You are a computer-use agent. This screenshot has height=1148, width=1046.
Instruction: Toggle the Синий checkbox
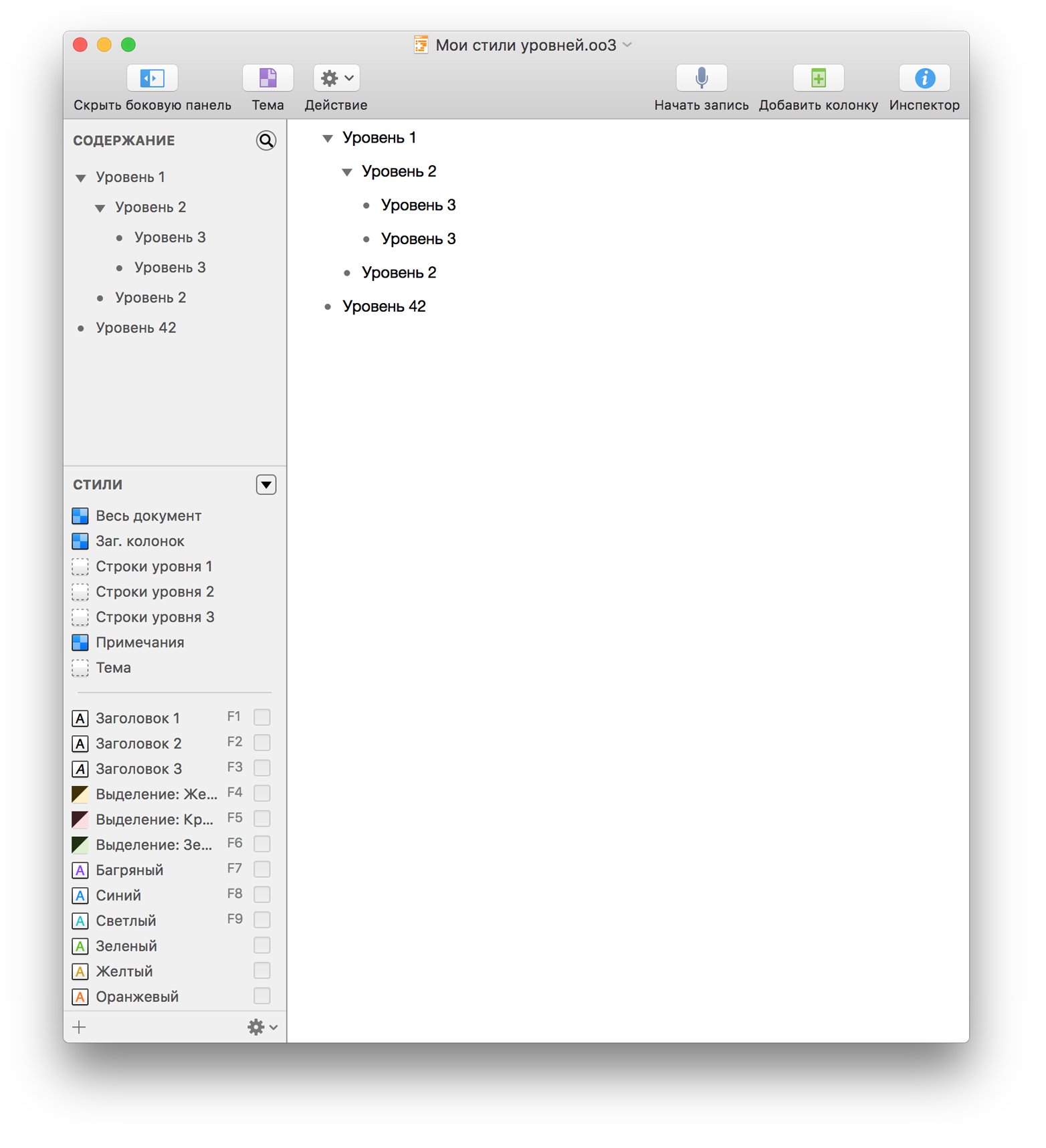click(x=262, y=894)
